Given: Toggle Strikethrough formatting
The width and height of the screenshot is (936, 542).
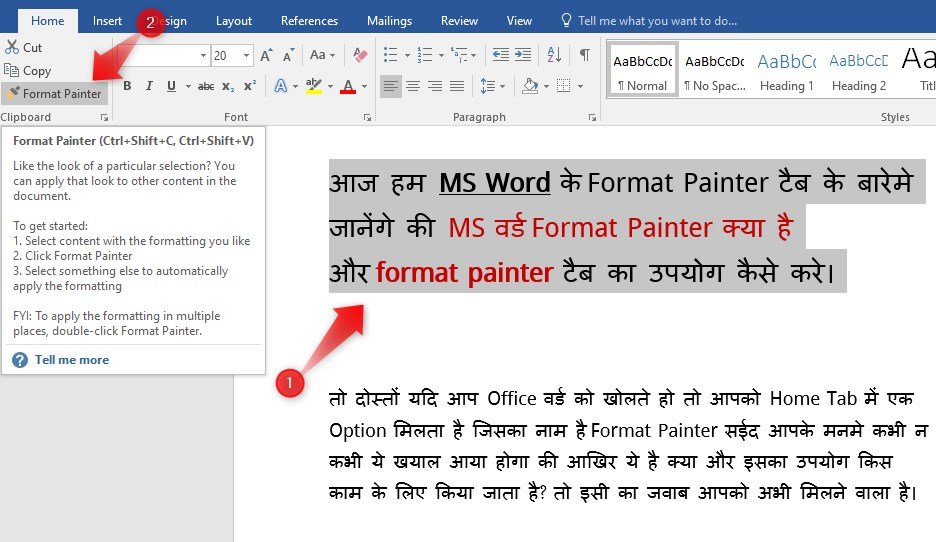Looking at the screenshot, I should (206, 87).
